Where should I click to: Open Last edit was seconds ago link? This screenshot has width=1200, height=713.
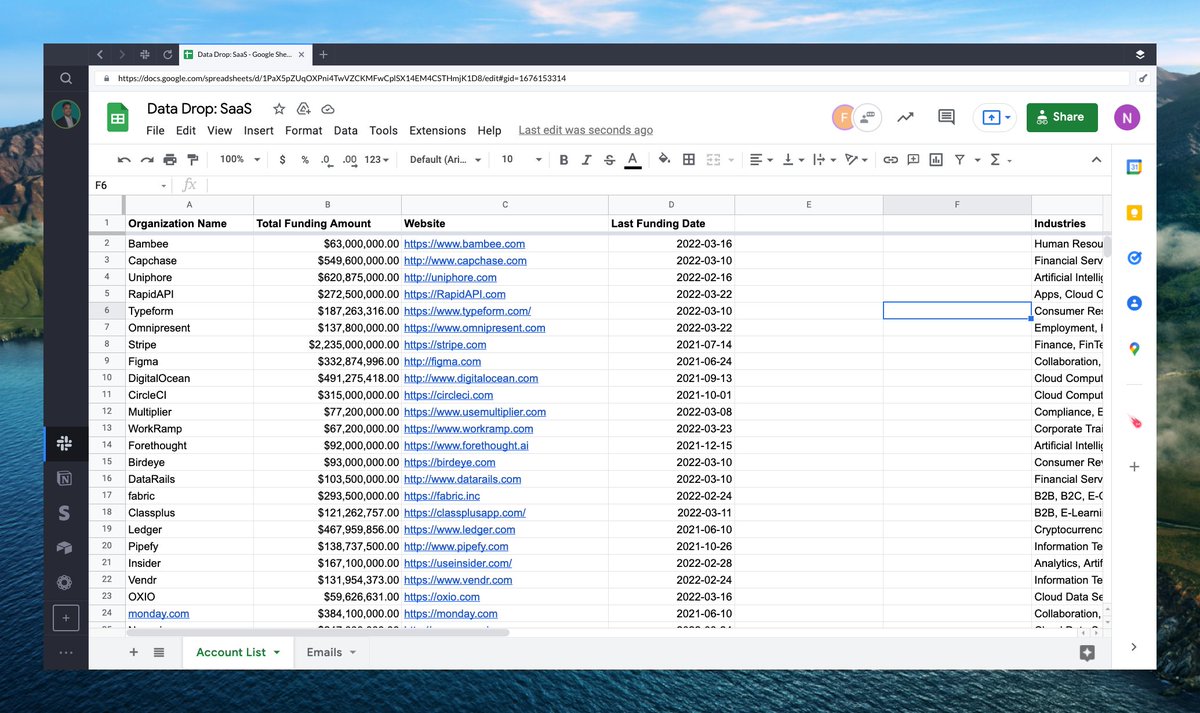point(586,130)
